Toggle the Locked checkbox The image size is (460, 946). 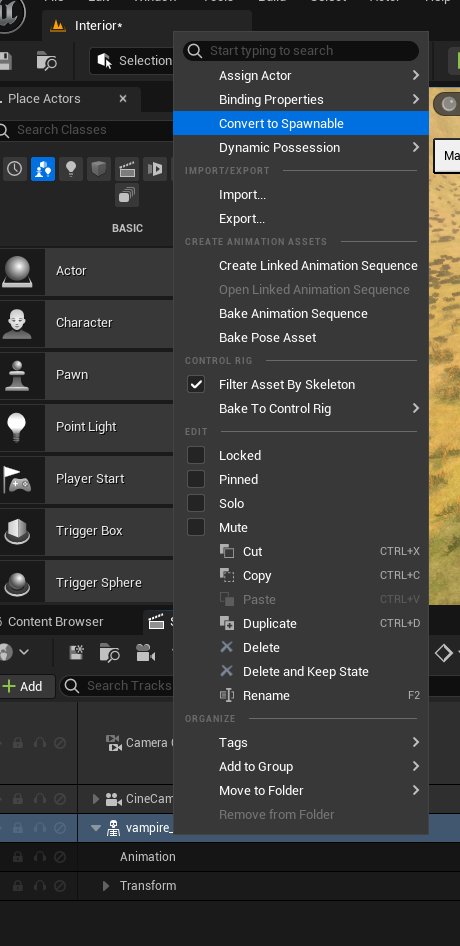(196, 455)
